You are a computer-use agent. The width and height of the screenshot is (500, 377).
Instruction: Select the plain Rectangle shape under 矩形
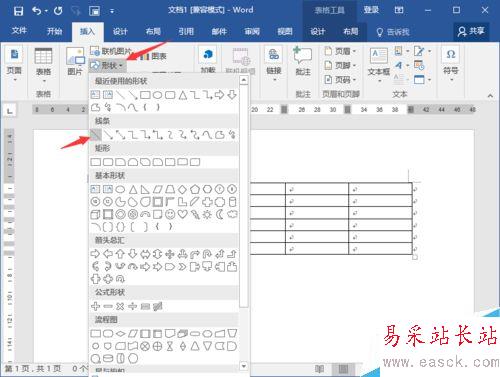(x=96, y=162)
